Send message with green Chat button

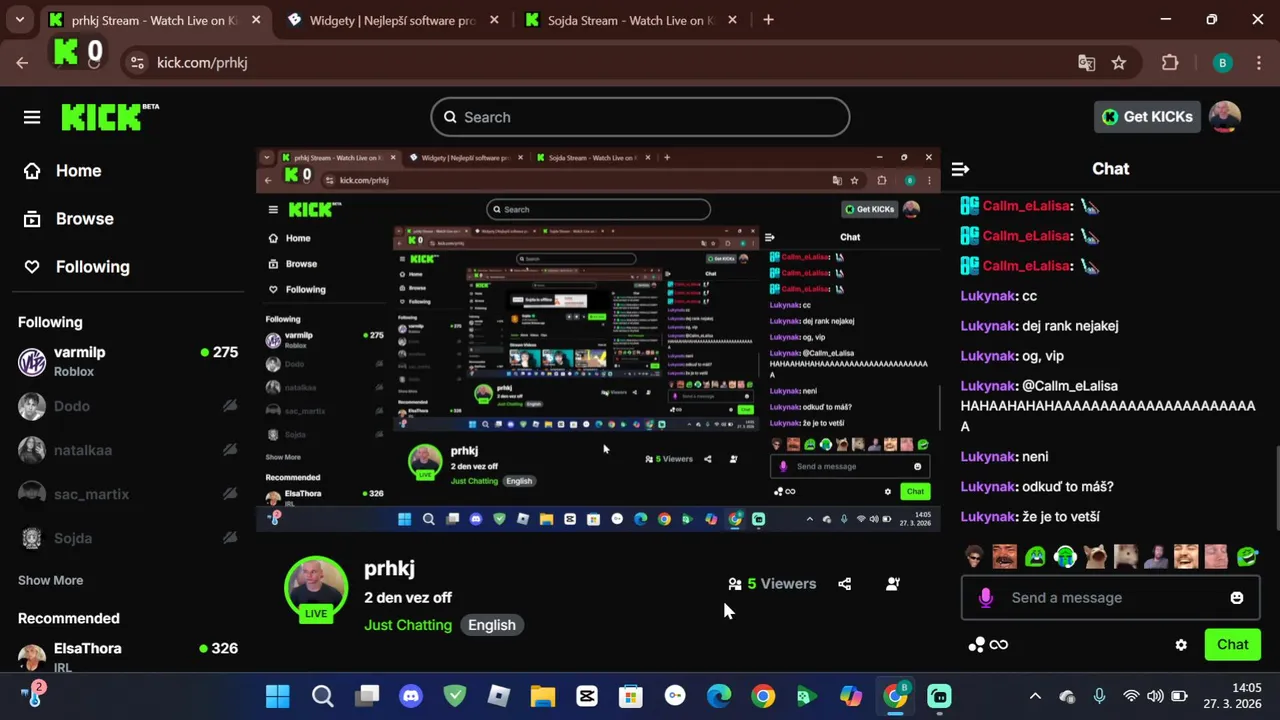(1232, 645)
